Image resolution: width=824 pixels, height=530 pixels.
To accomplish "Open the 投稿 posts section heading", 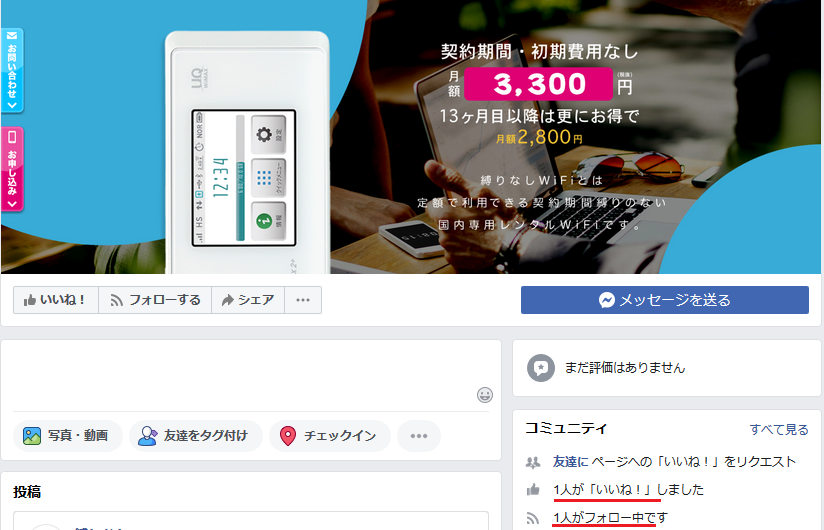I will tap(27, 492).
